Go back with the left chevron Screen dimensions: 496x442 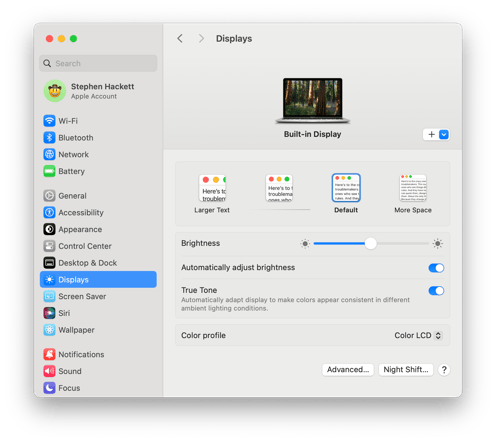point(180,39)
